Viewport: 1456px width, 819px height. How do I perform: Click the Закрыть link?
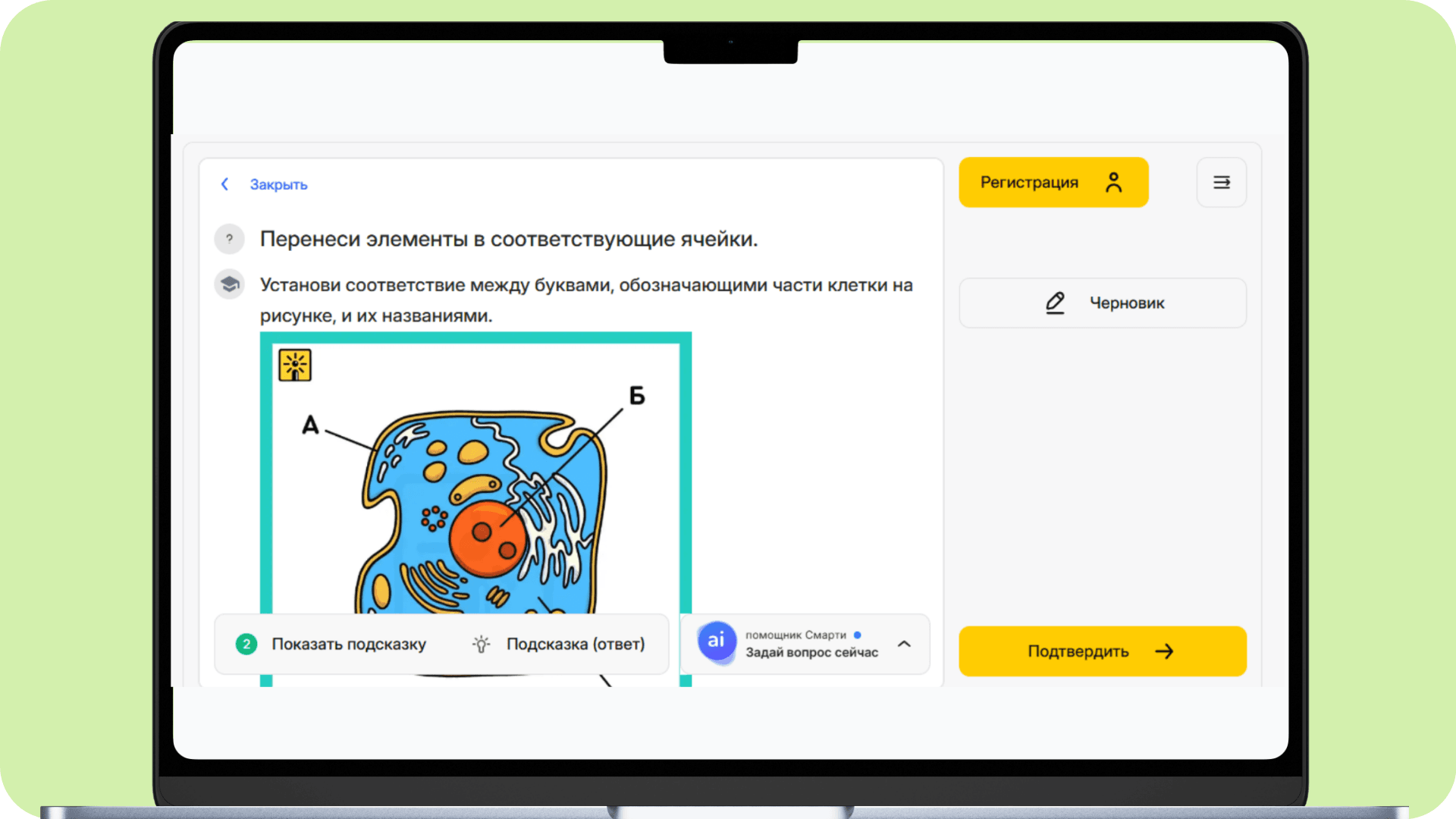(278, 184)
